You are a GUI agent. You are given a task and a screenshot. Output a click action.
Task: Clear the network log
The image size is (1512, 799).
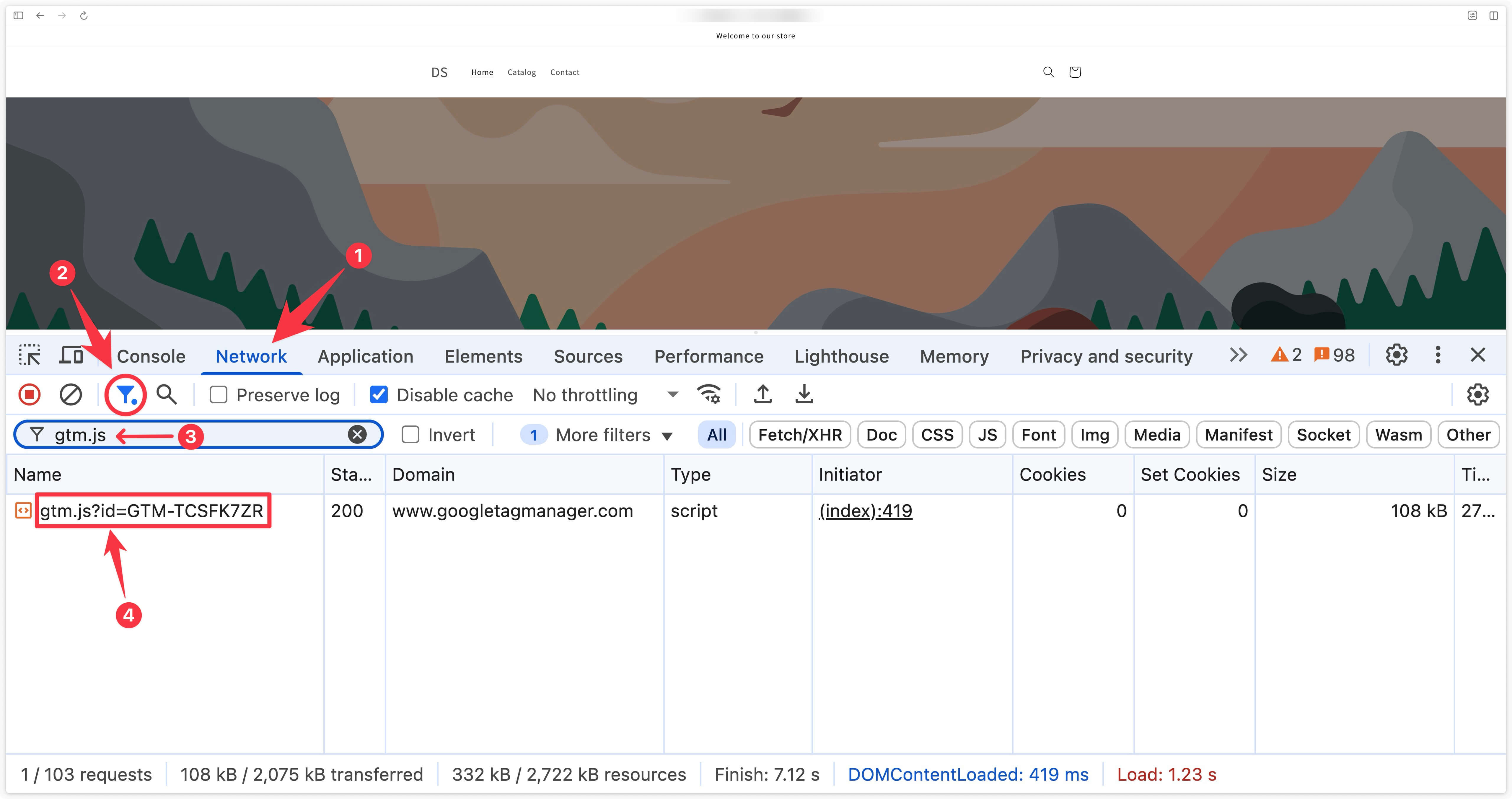[x=71, y=394]
